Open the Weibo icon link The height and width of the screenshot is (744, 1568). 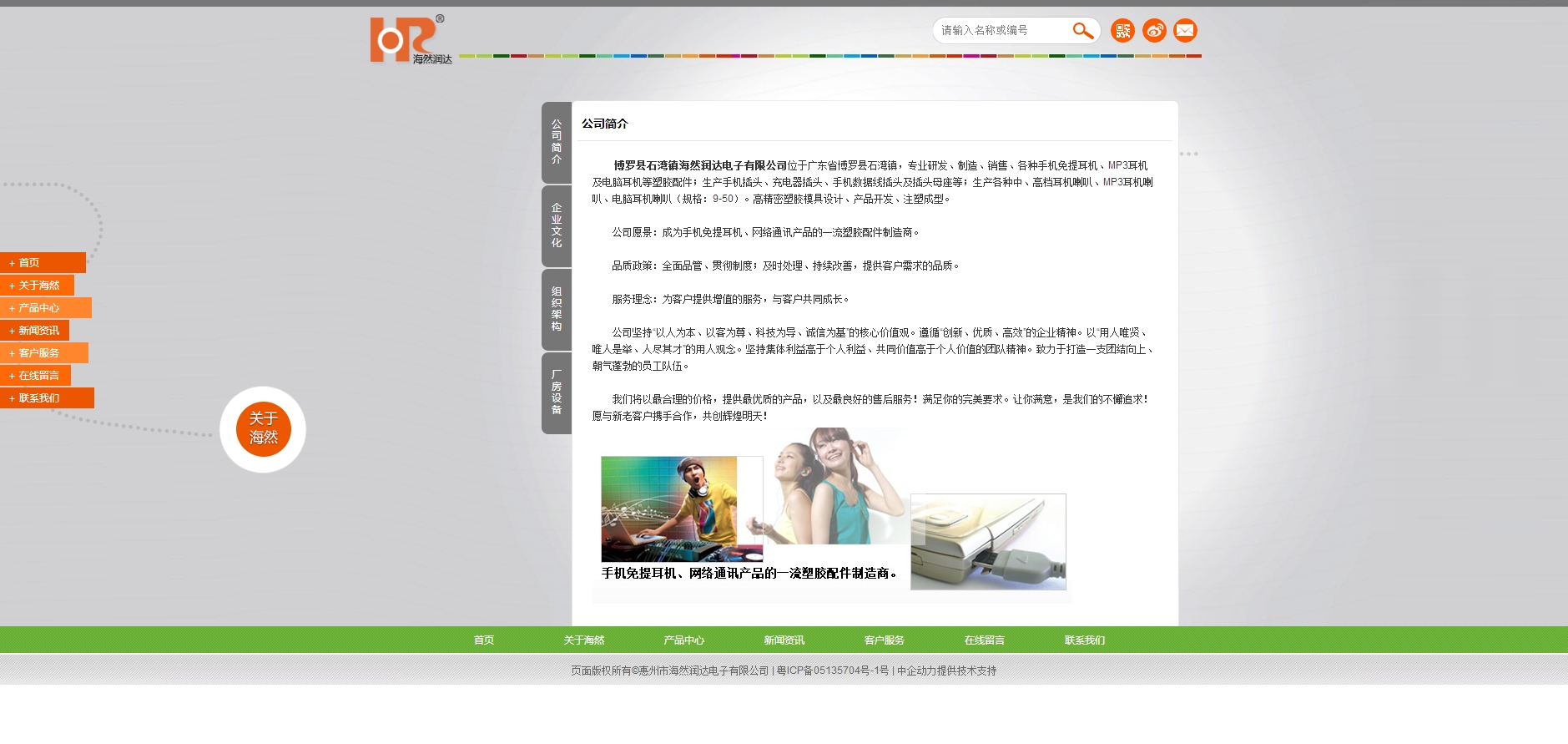(x=1154, y=31)
